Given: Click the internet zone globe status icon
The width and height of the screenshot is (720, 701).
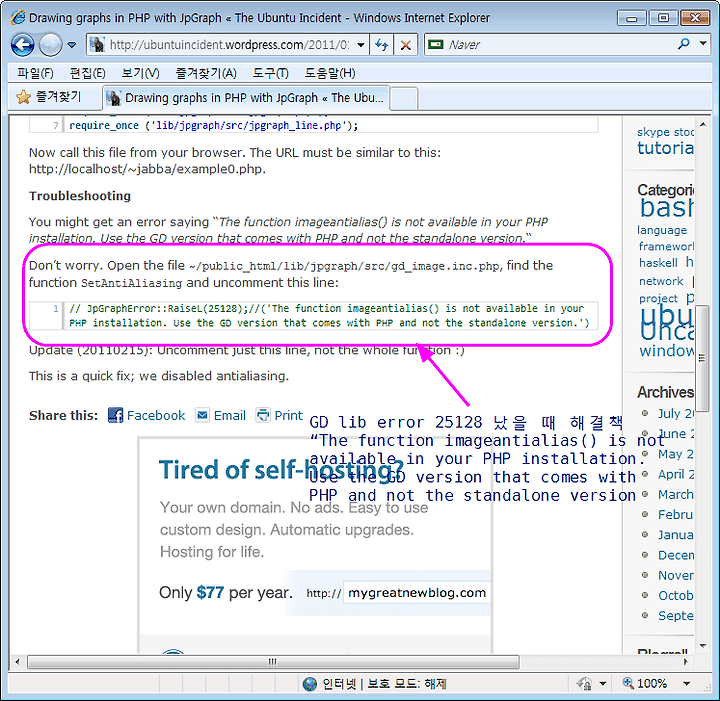Looking at the screenshot, I should click(x=310, y=684).
